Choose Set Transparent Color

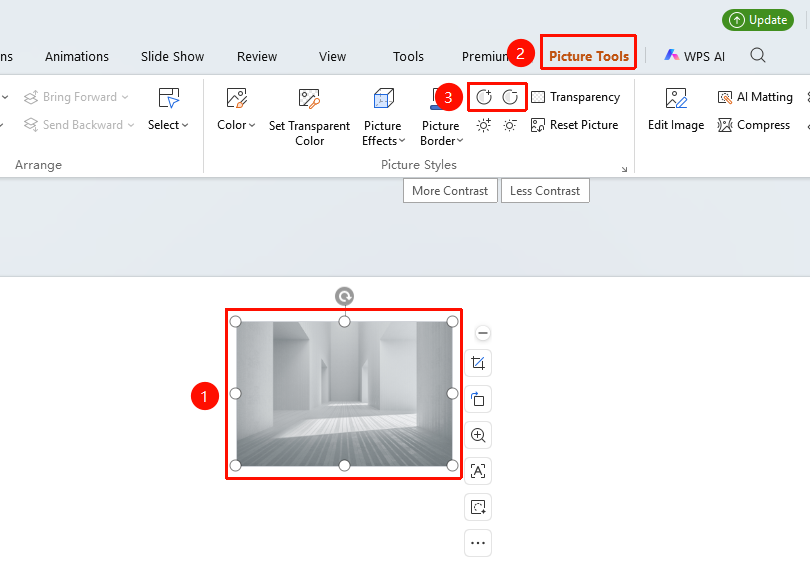tap(309, 117)
